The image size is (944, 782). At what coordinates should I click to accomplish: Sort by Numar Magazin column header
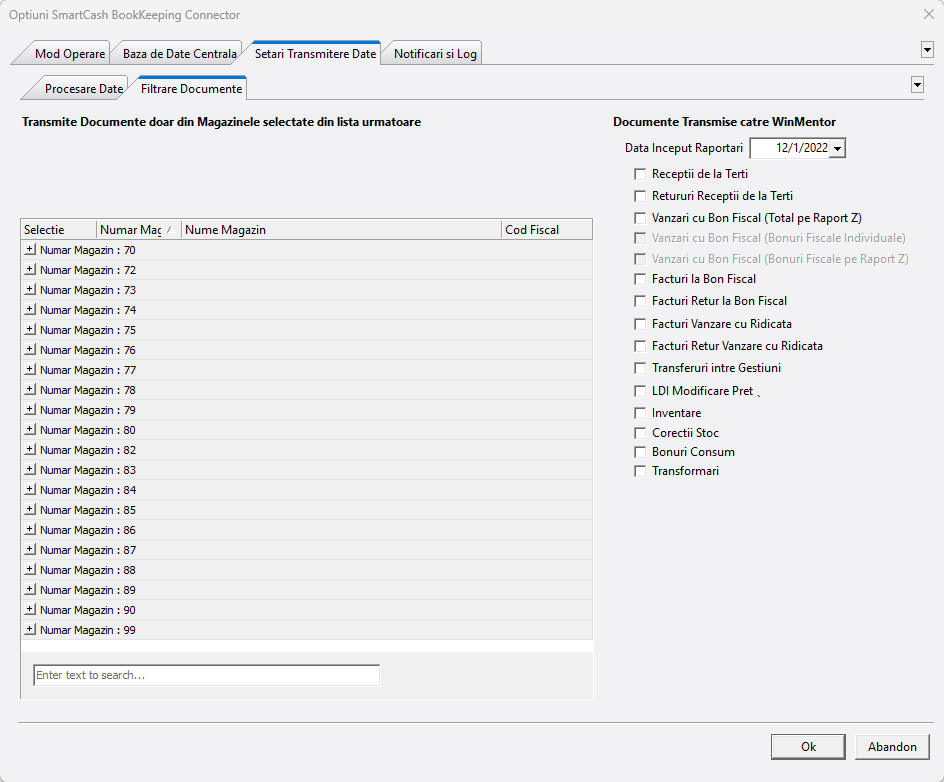point(138,229)
